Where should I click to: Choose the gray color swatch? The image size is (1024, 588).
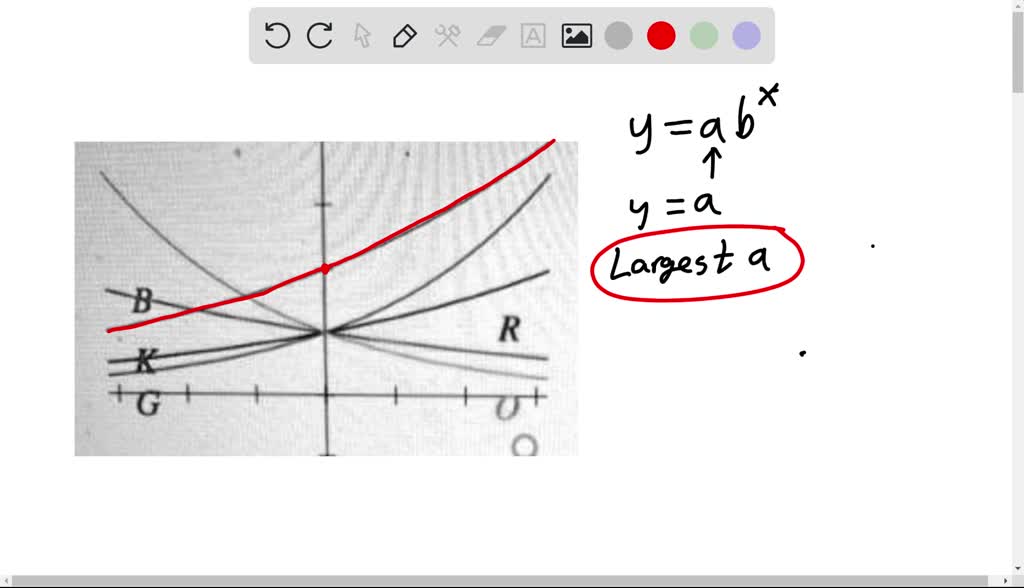tap(618, 35)
